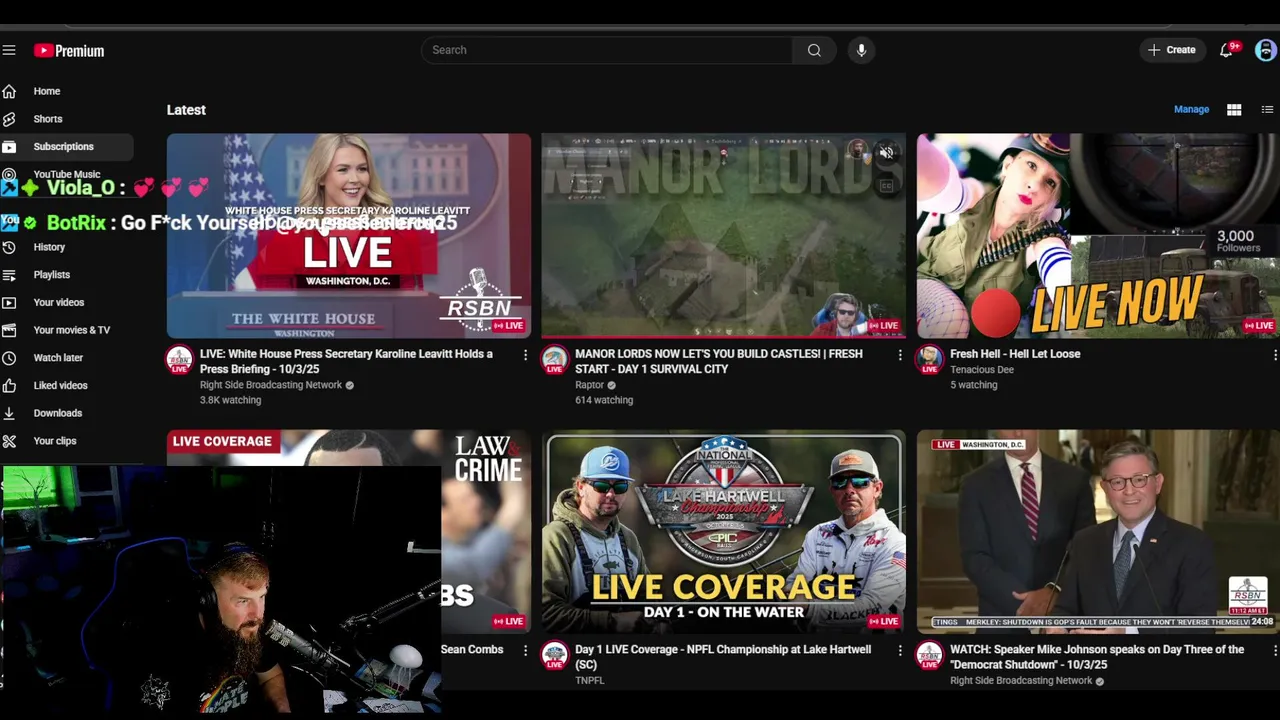1280x720 pixels.
Task: Select Subscriptions in sidebar
Action: click(x=64, y=147)
